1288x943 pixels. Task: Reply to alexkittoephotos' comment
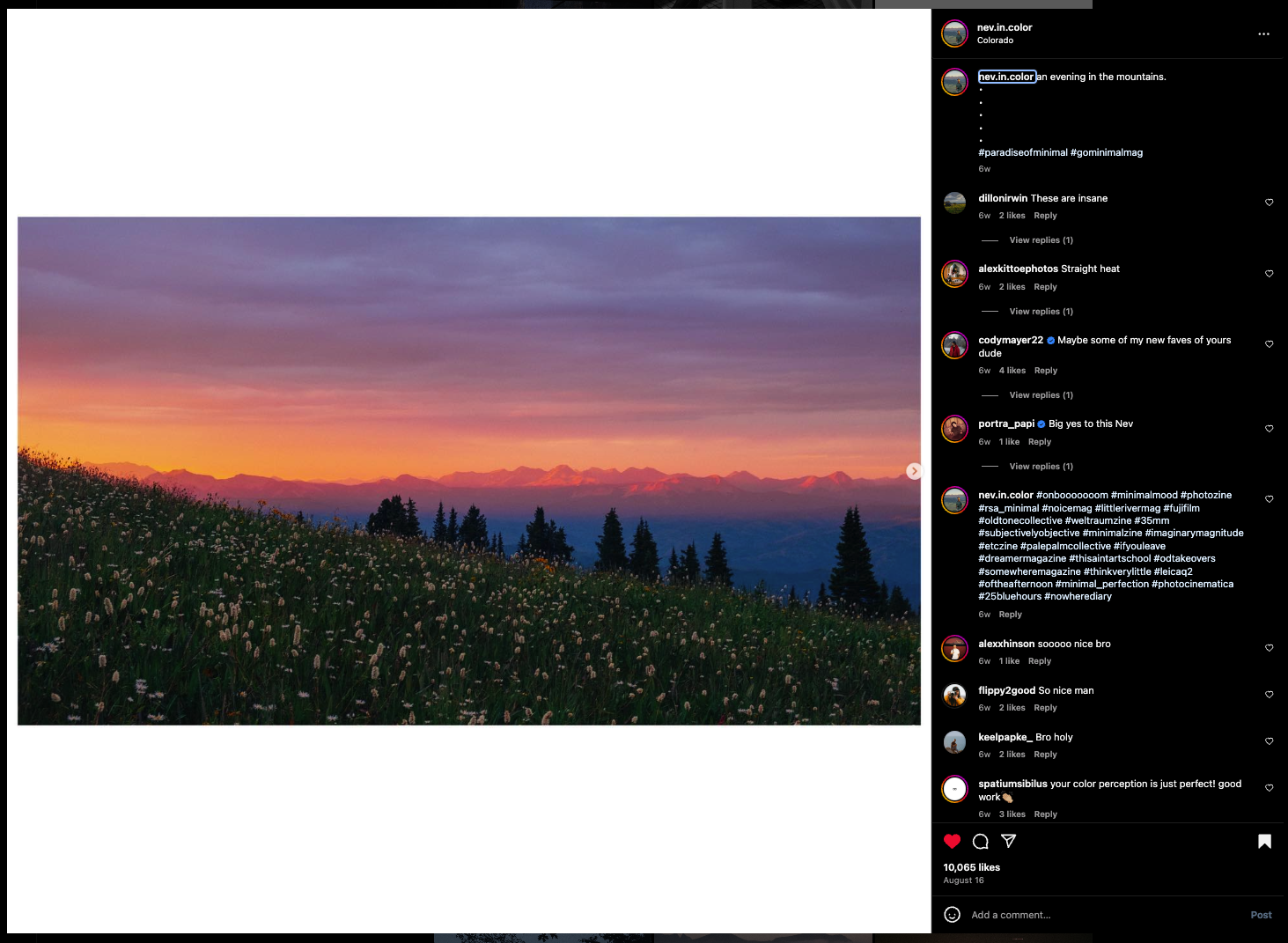[x=1045, y=287]
